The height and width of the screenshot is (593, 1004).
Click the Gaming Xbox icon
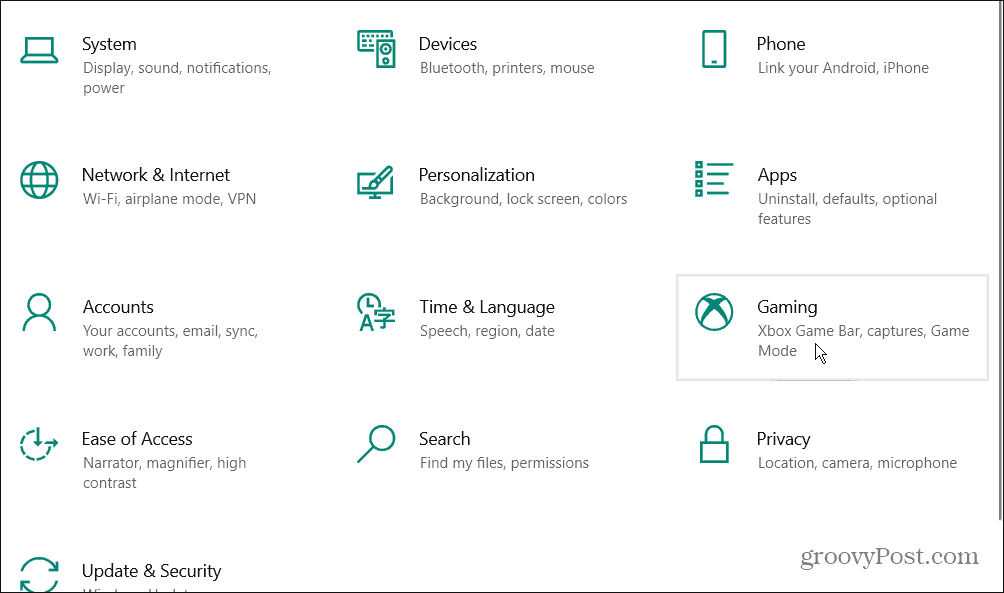(714, 312)
